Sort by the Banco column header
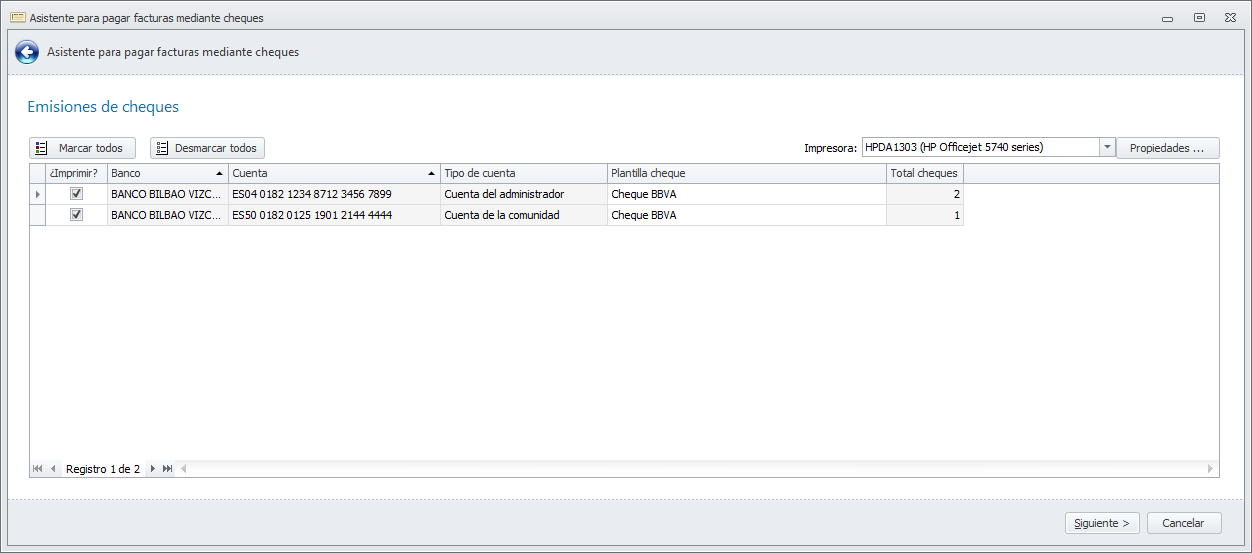The height and width of the screenshot is (553, 1252). pos(168,173)
